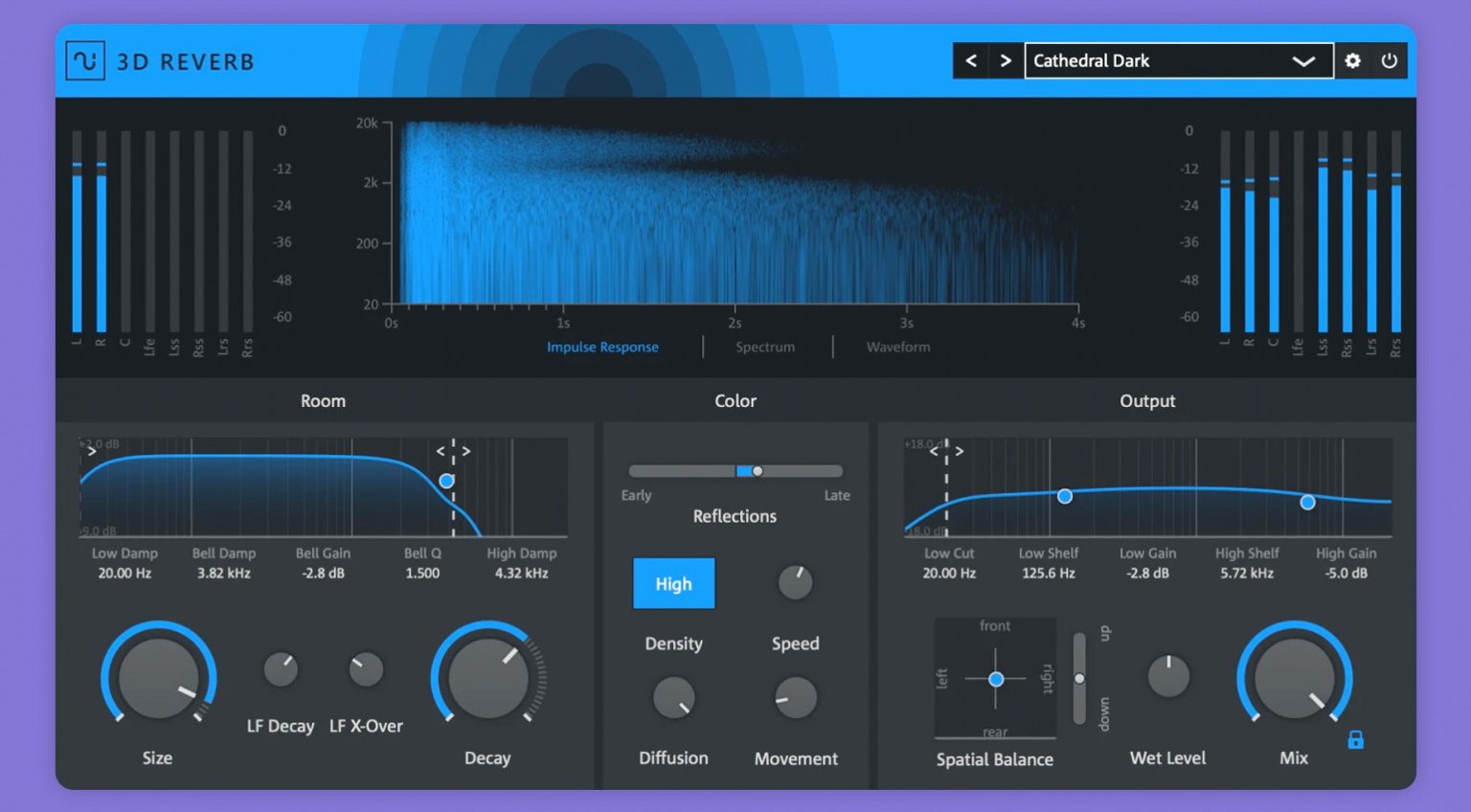
Task: Click the Decay knob label
Action: click(487, 757)
